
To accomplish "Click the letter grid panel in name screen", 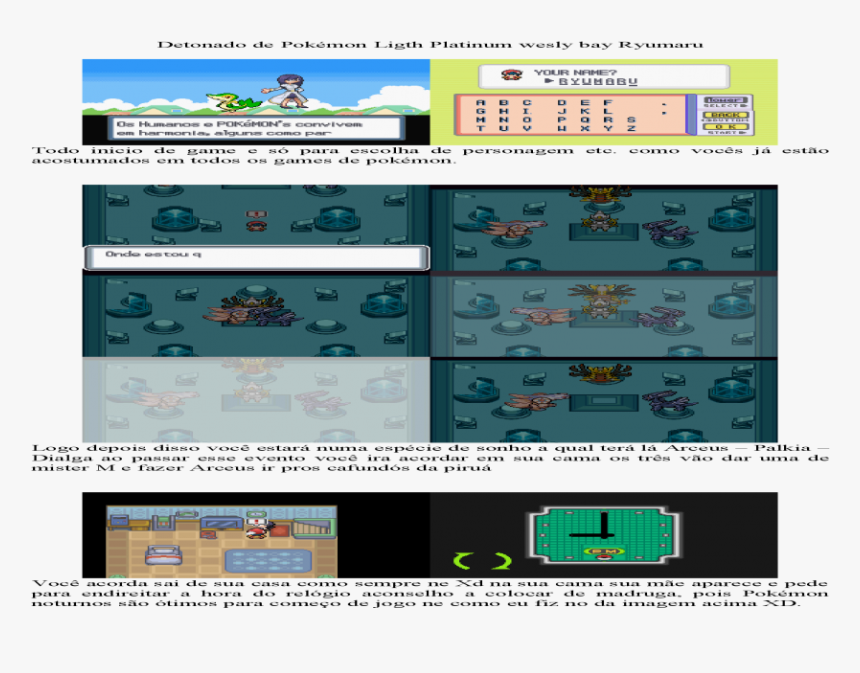I will 571,115.
